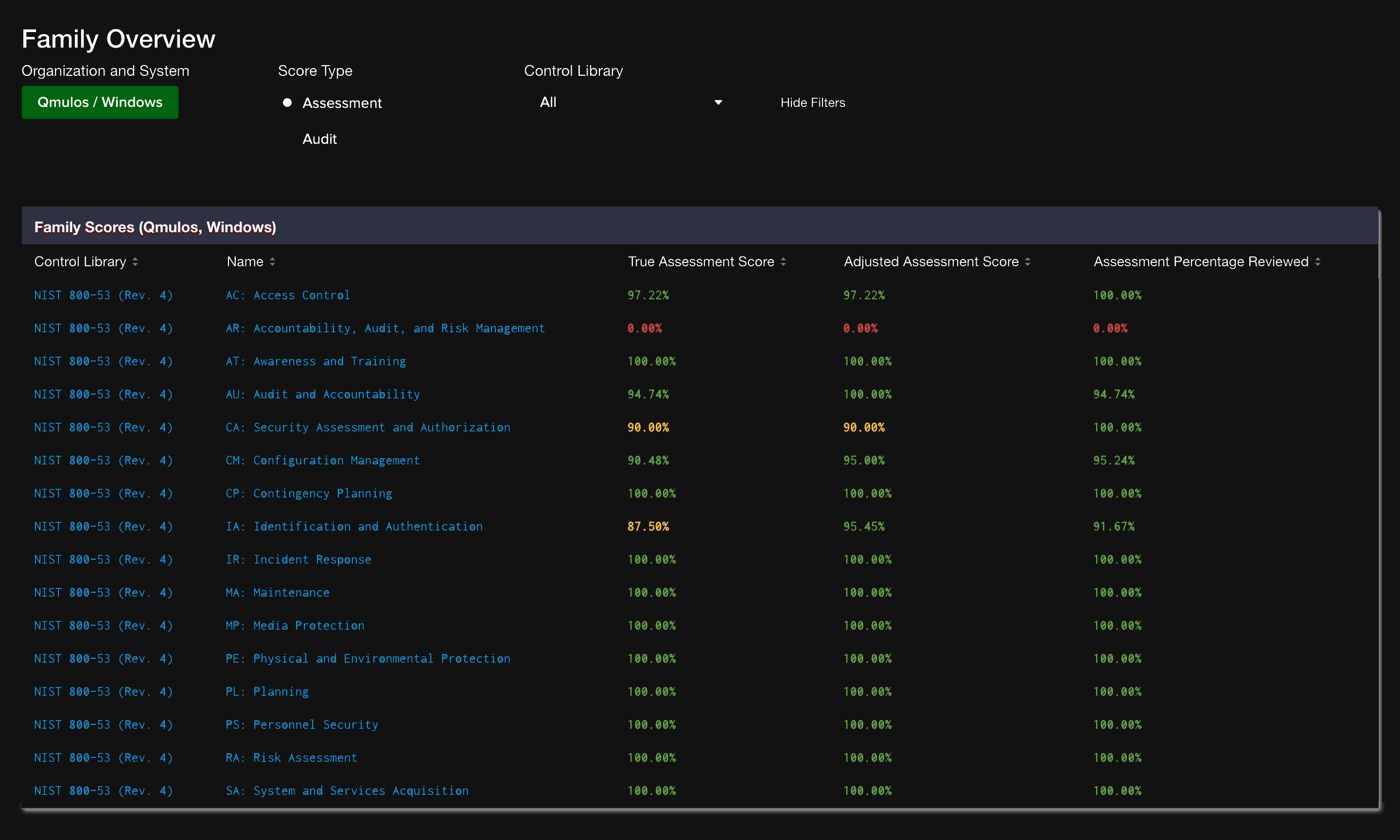Image resolution: width=1400 pixels, height=840 pixels.
Task: Open AT: Awareness and Training link
Action: coord(316,361)
